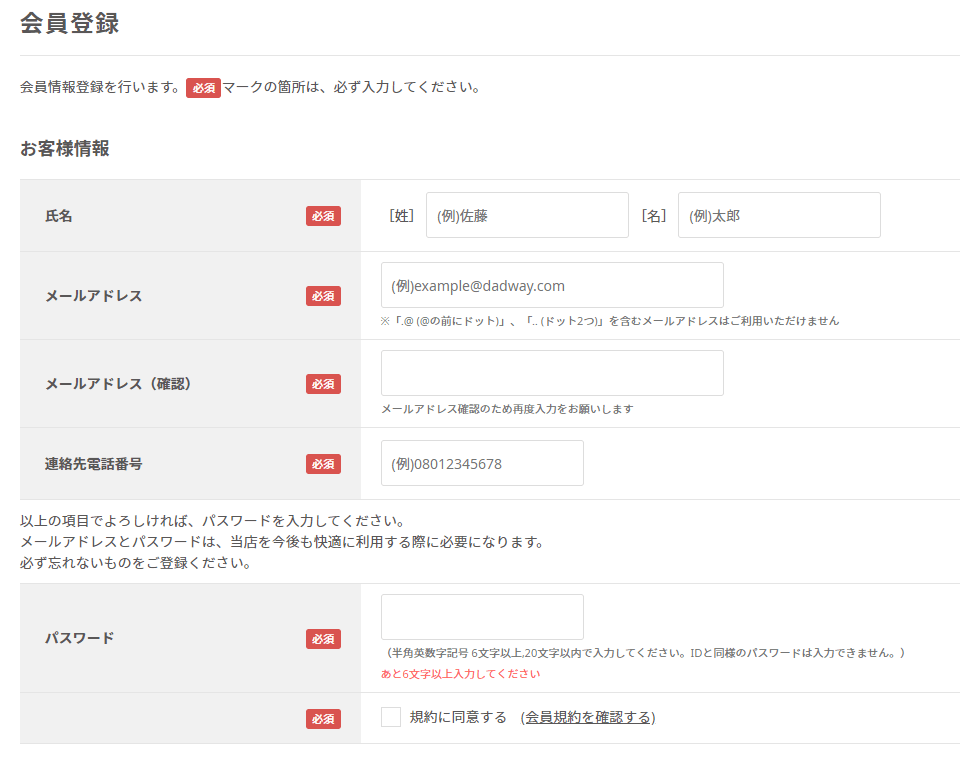Click the 氏名 field label
960x773 pixels.
59,216
